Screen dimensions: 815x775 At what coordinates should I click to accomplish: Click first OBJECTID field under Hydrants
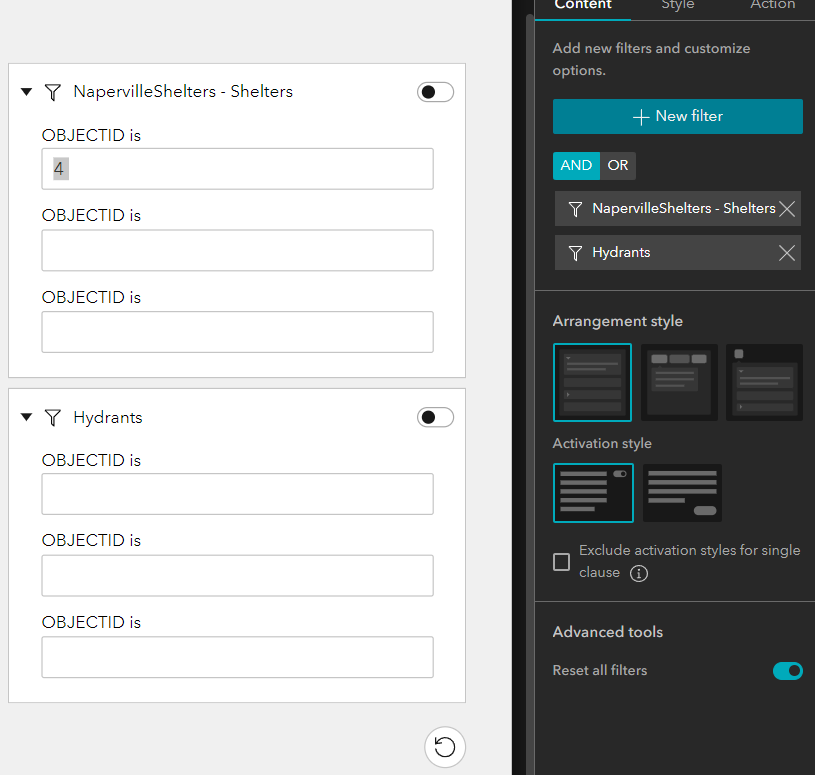click(238, 494)
